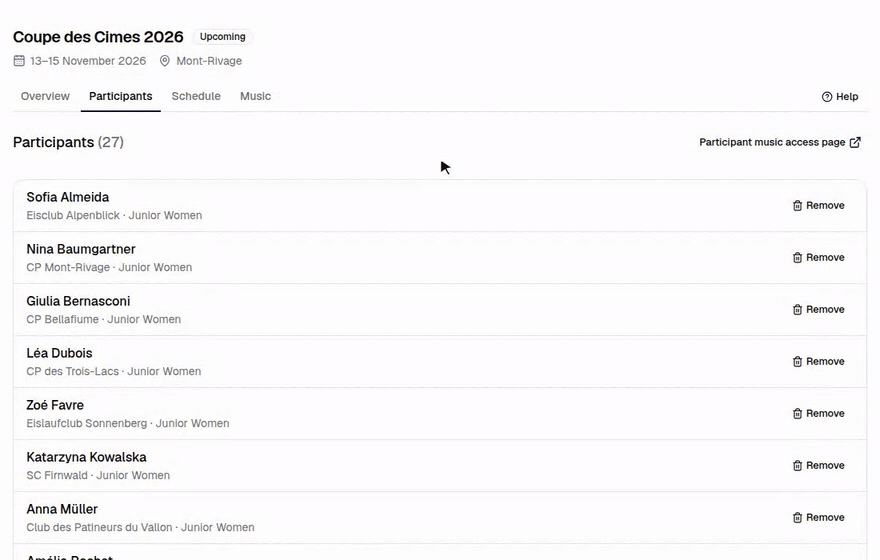Screen dimensions: 880x560
Task: Click the Coupe des Cimes 2026 title
Action: pos(98,37)
